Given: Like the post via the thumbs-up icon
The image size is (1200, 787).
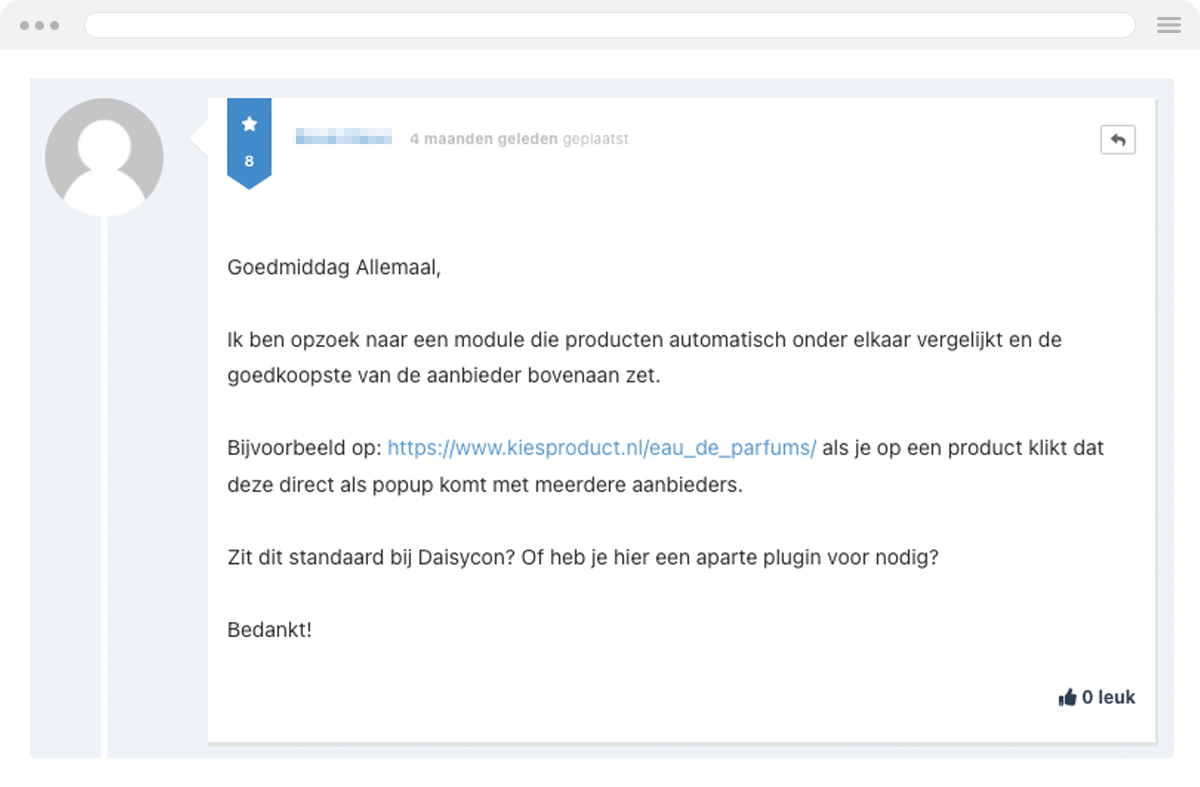Looking at the screenshot, I should (x=1067, y=697).
